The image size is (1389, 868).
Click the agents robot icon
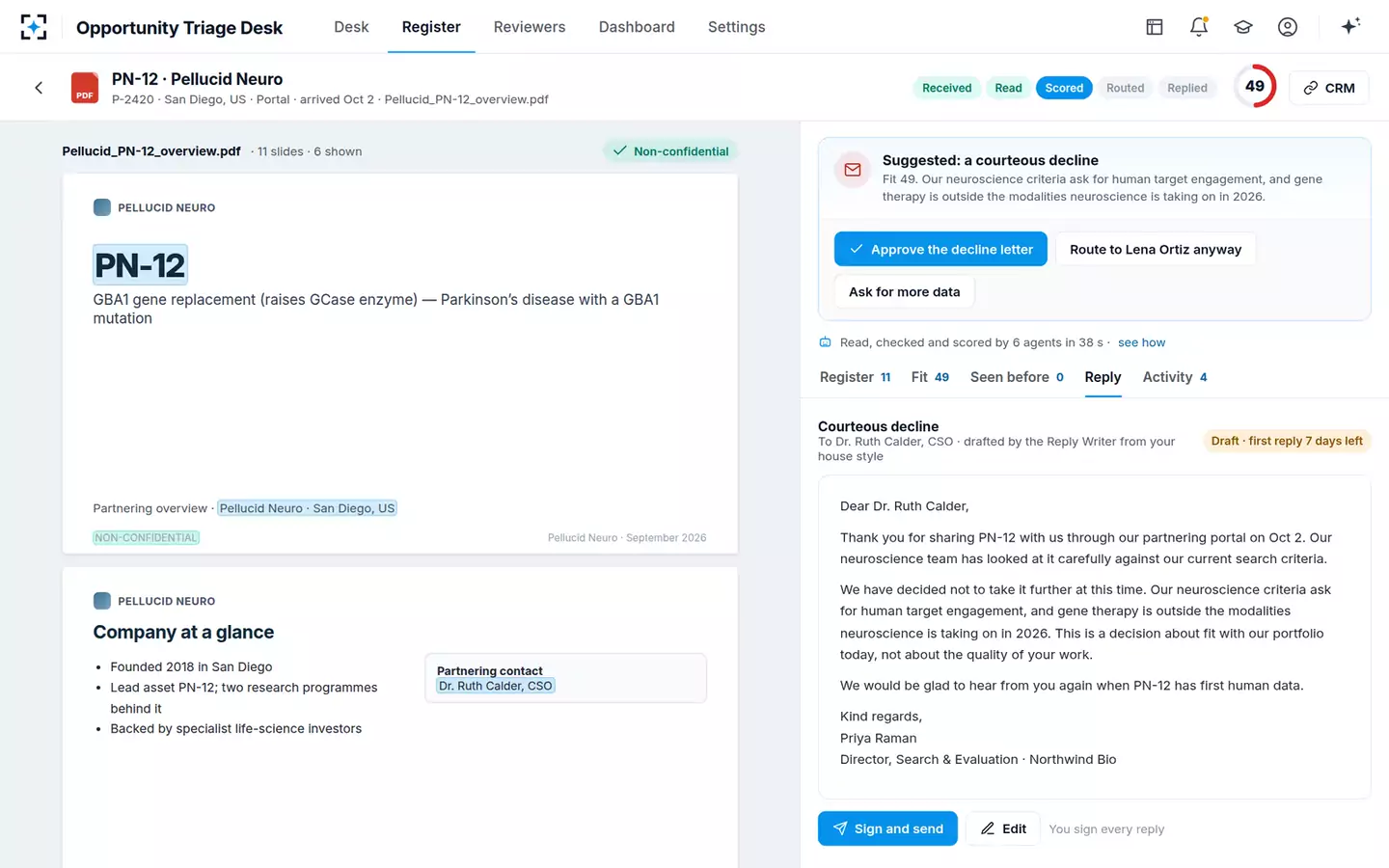(x=826, y=342)
